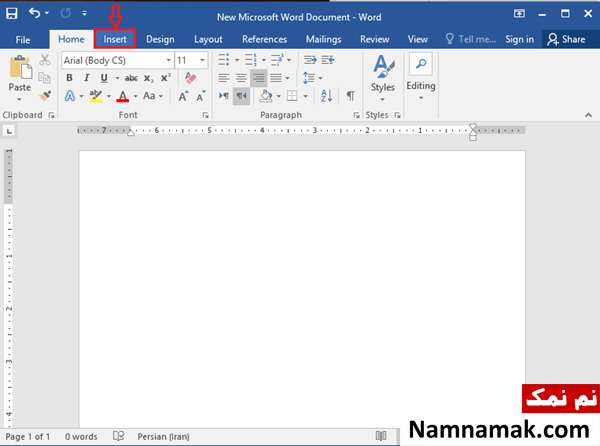The image size is (600, 446).
Task: Toggle Superscript formatting
Action: point(165,78)
